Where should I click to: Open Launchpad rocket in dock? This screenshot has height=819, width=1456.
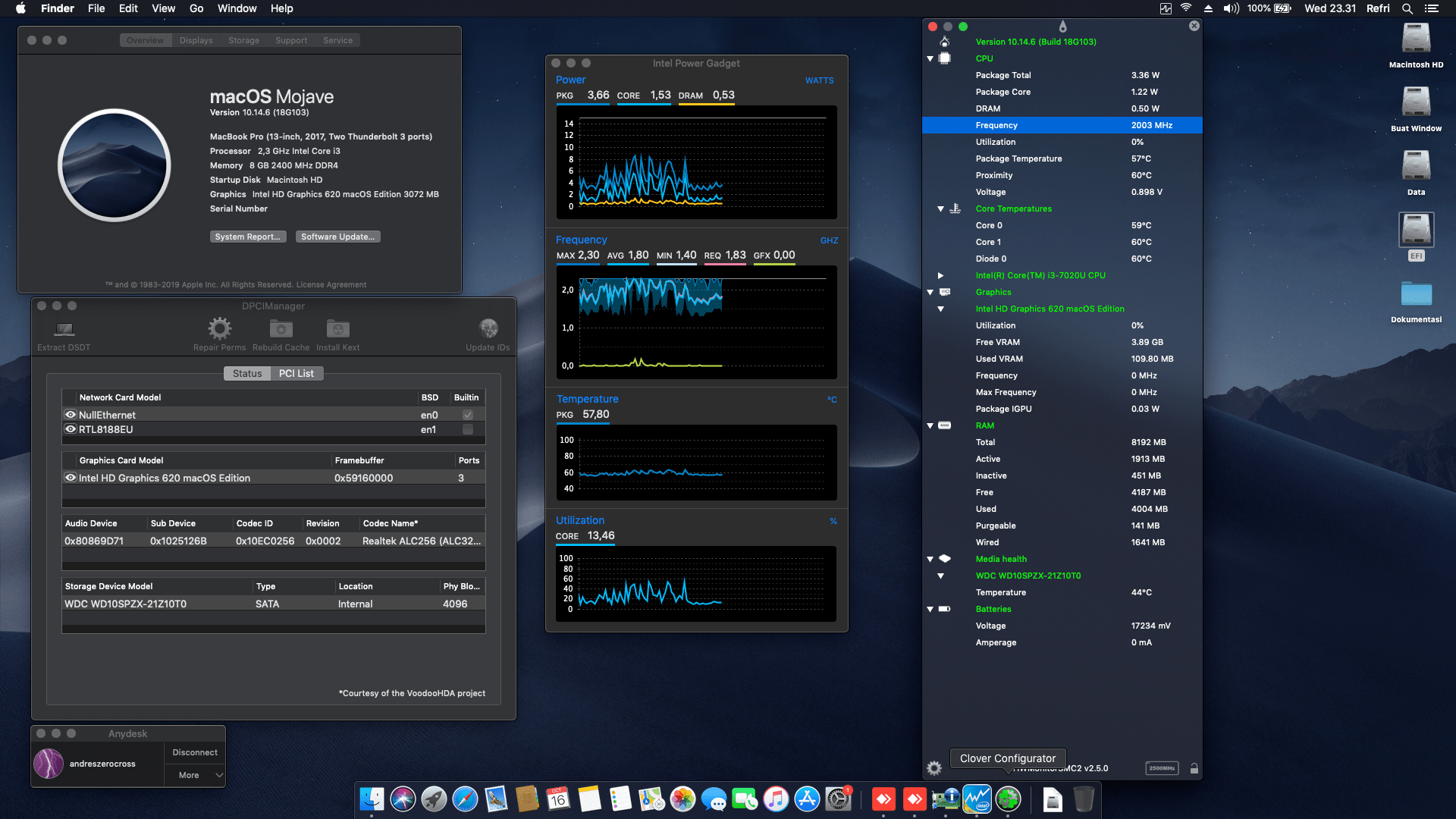click(434, 799)
